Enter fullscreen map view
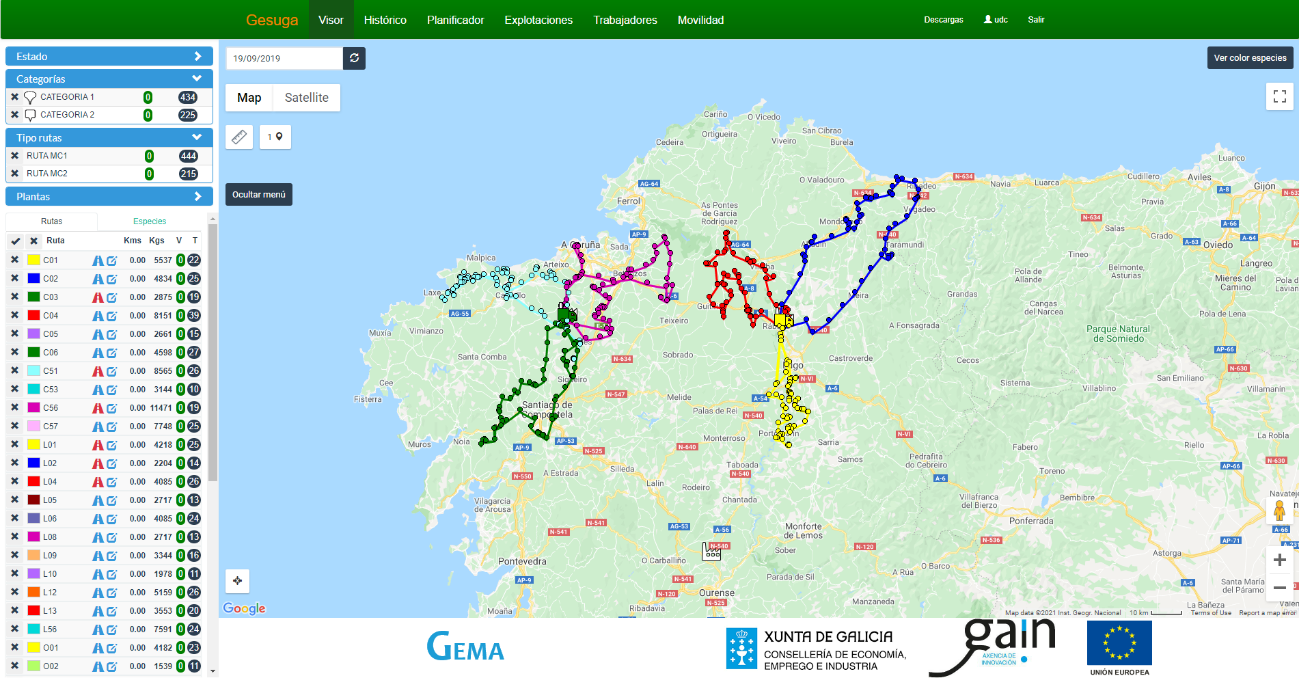The width and height of the screenshot is (1299, 678). click(1279, 96)
